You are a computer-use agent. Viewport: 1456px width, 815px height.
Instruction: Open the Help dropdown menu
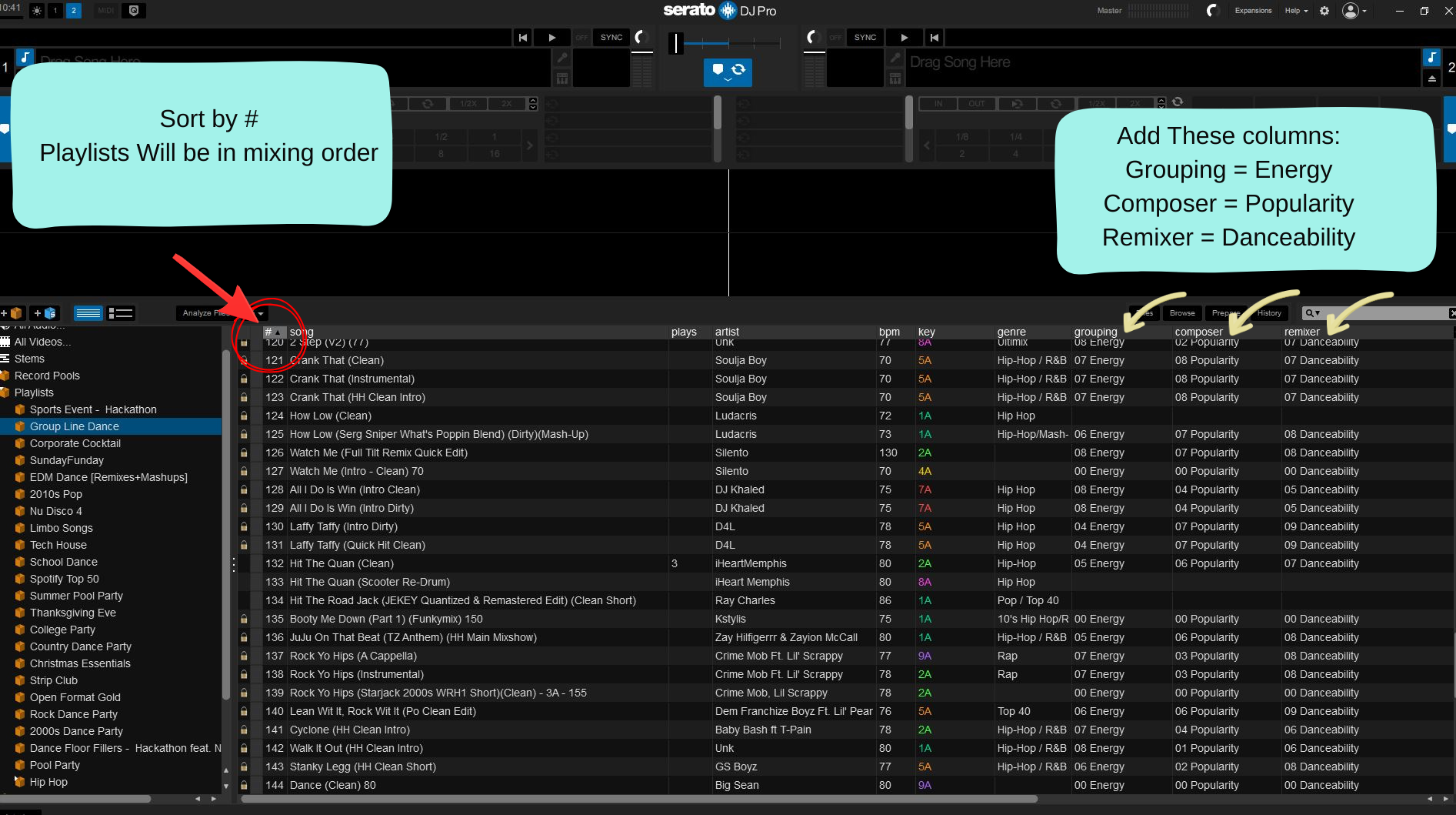pos(1296,11)
